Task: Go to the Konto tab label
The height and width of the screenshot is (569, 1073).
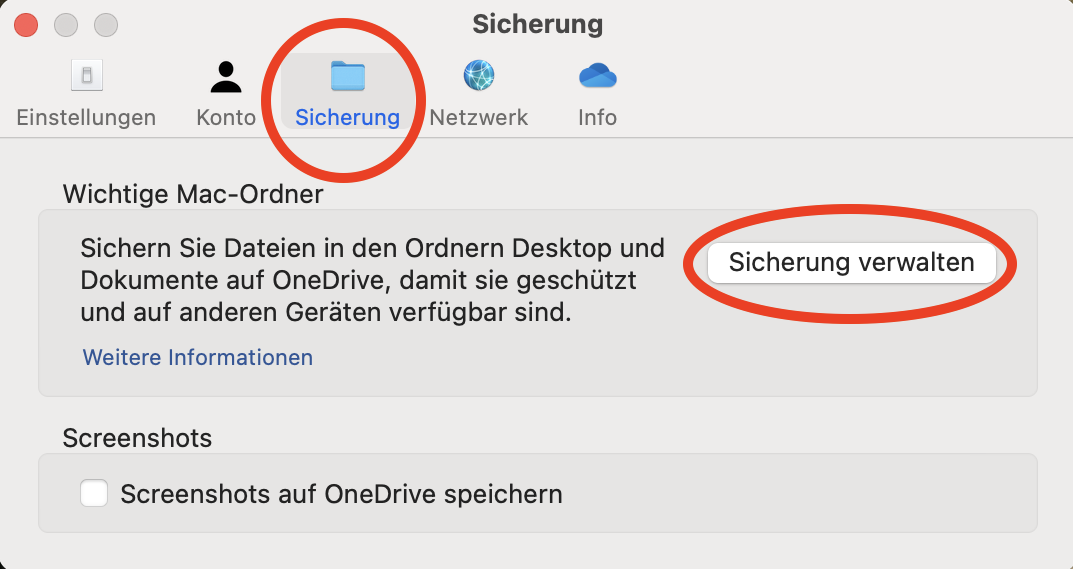Action: (226, 117)
